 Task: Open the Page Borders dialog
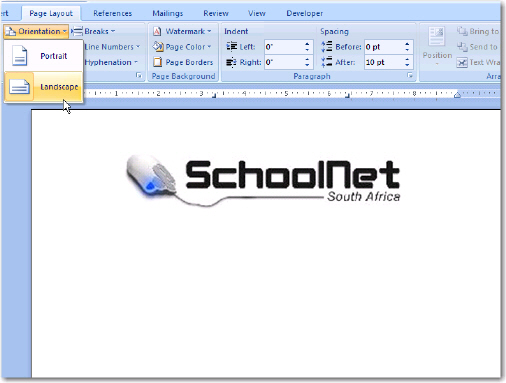[183, 62]
